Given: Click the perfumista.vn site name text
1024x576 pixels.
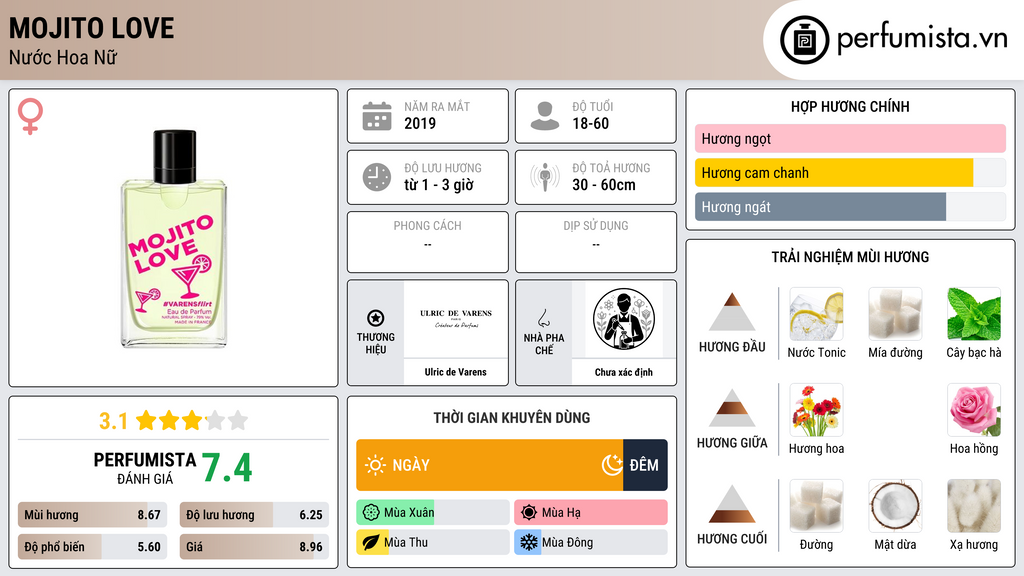Looking at the screenshot, I should pyautogui.click(x=922, y=39).
